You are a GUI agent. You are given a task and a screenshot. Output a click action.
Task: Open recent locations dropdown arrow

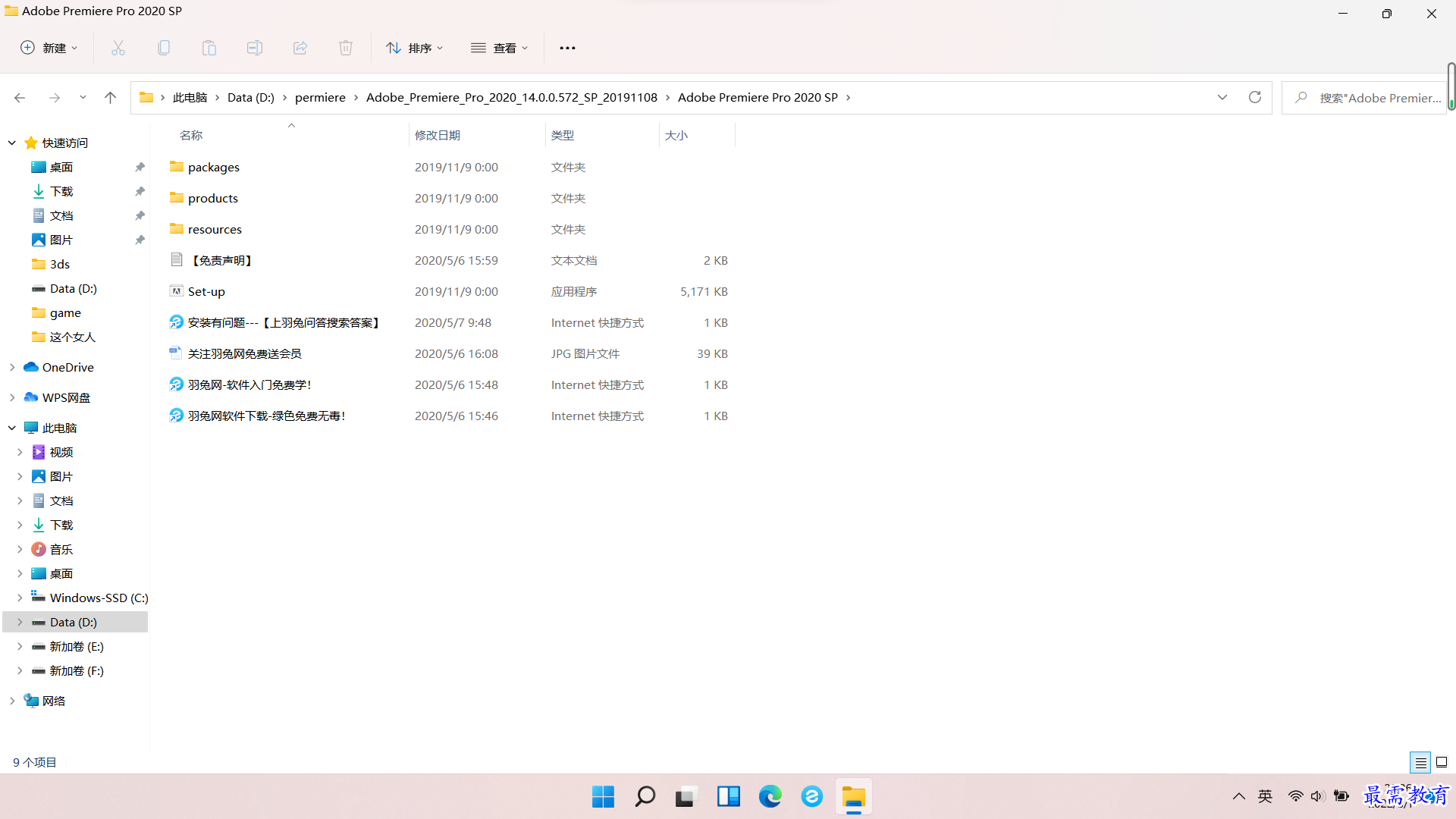(x=83, y=98)
